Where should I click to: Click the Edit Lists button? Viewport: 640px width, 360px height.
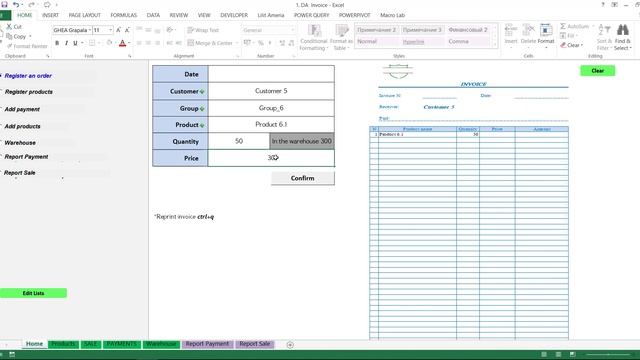pos(33,293)
